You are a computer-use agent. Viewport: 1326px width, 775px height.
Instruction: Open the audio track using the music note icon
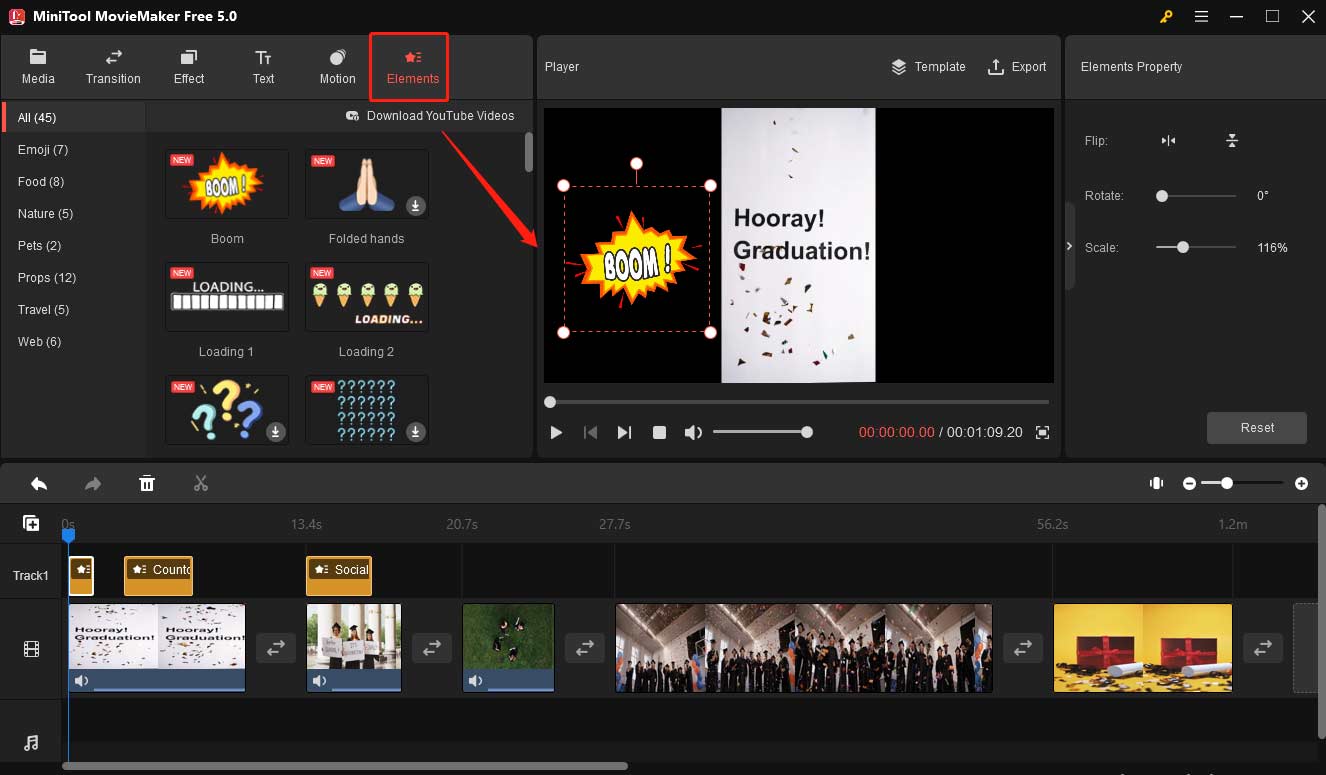point(30,743)
